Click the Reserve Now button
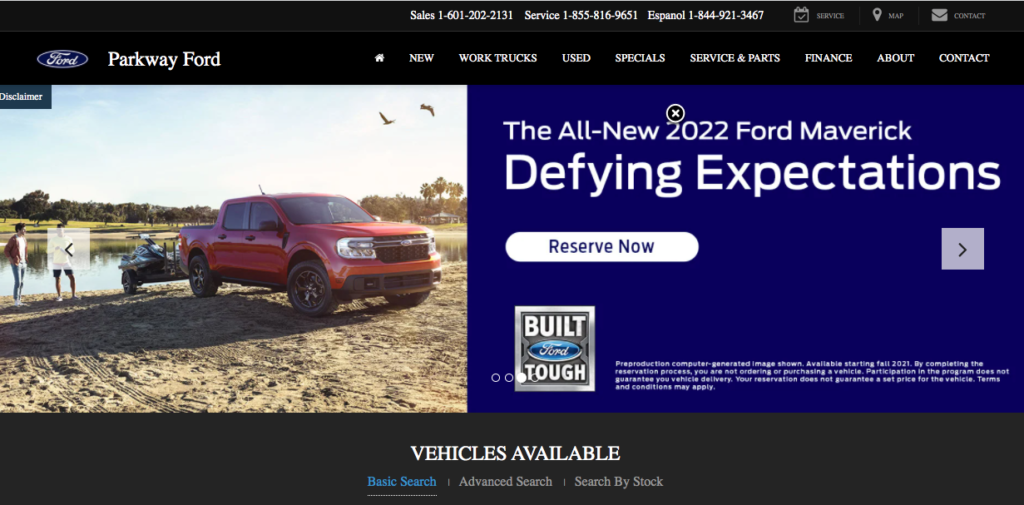The width and height of the screenshot is (1024, 505). (x=601, y=247)
